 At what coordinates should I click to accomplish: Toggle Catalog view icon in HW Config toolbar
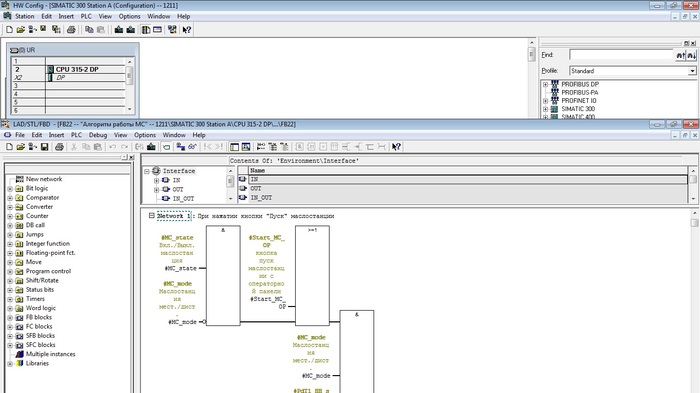point(146,30)
